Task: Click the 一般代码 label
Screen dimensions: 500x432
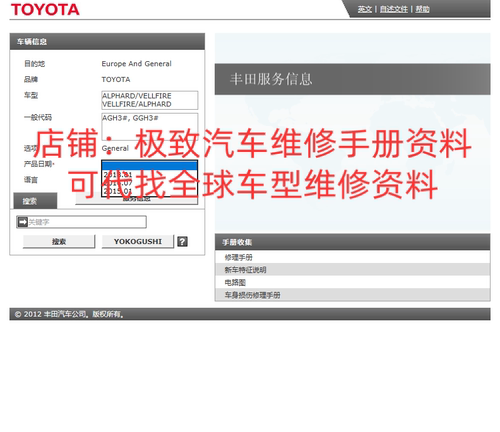Action: tap(38, 117)
